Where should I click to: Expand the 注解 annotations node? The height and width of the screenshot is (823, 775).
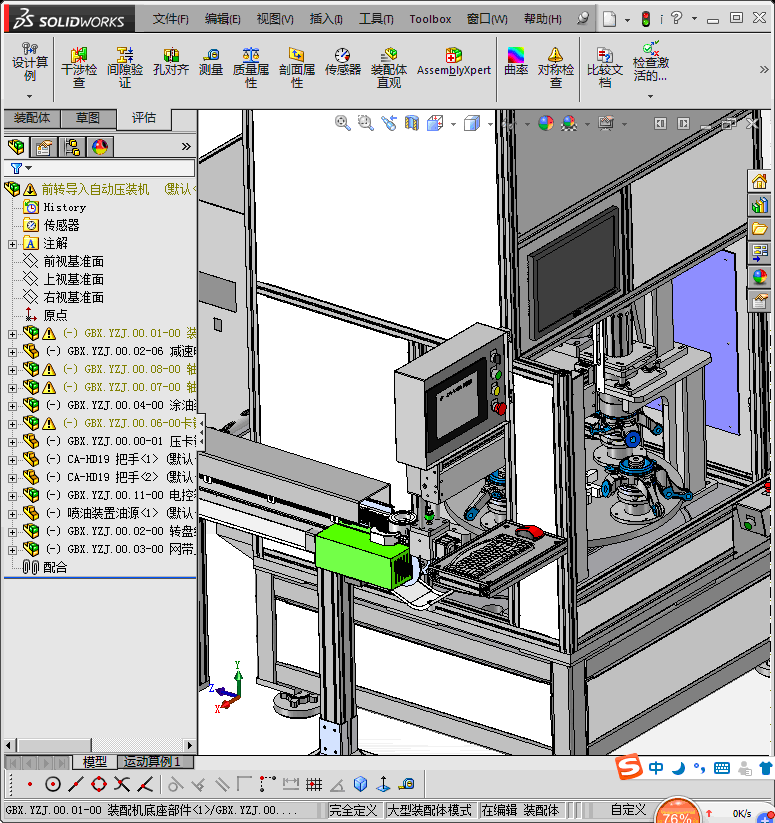click(x=12, y=244)
